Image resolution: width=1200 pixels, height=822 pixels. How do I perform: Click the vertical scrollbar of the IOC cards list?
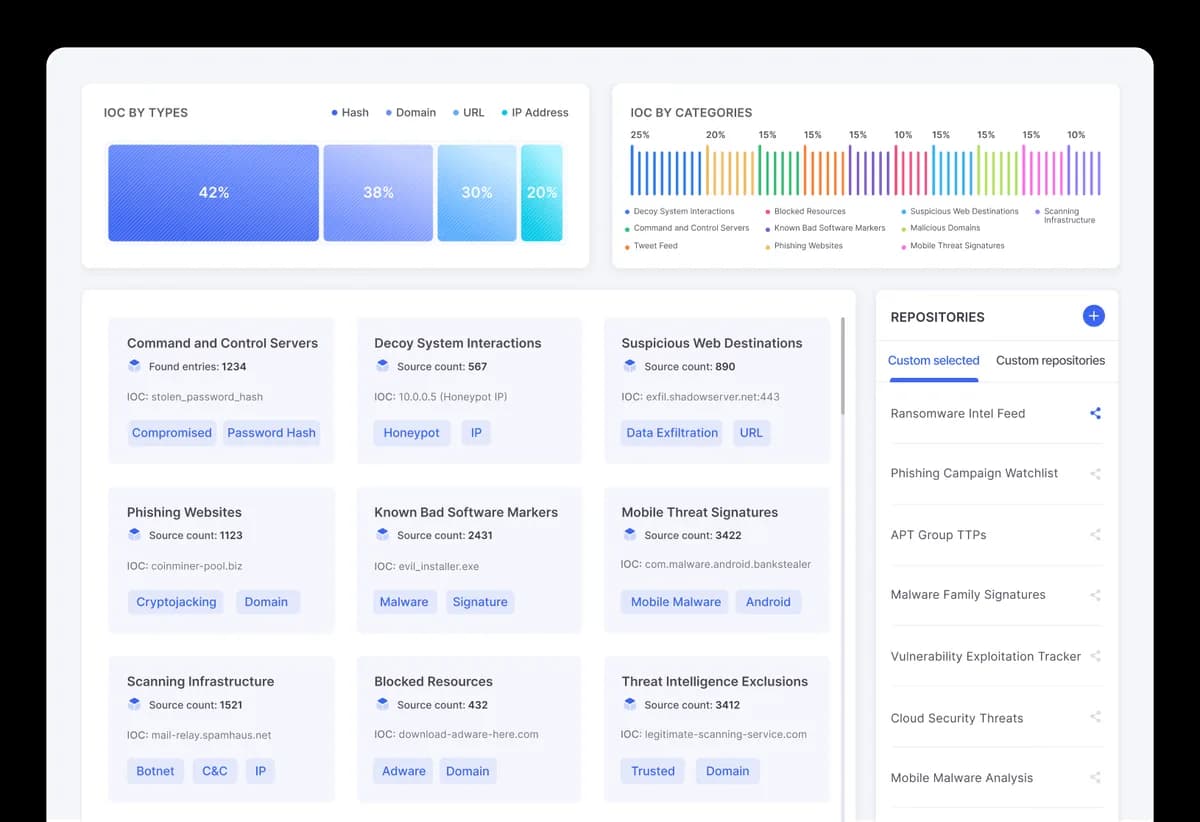coord(843,366)
